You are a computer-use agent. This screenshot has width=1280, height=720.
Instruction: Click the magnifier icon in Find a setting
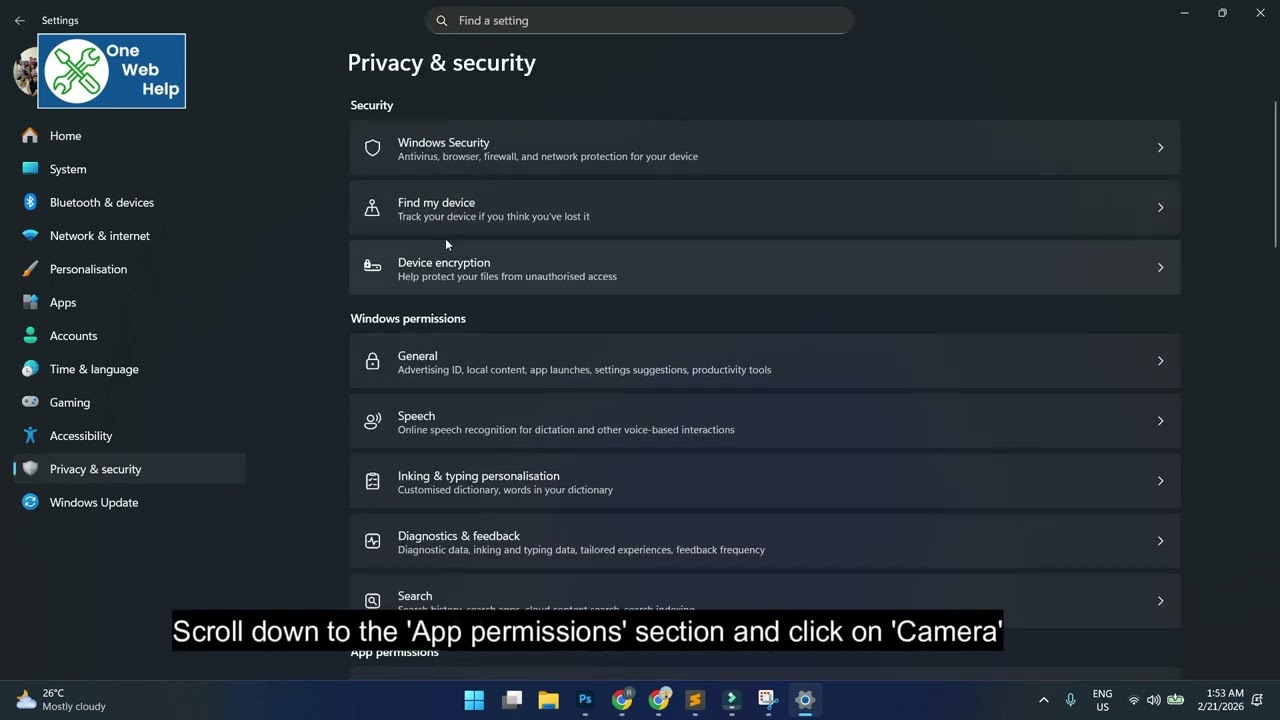point(442,21)
